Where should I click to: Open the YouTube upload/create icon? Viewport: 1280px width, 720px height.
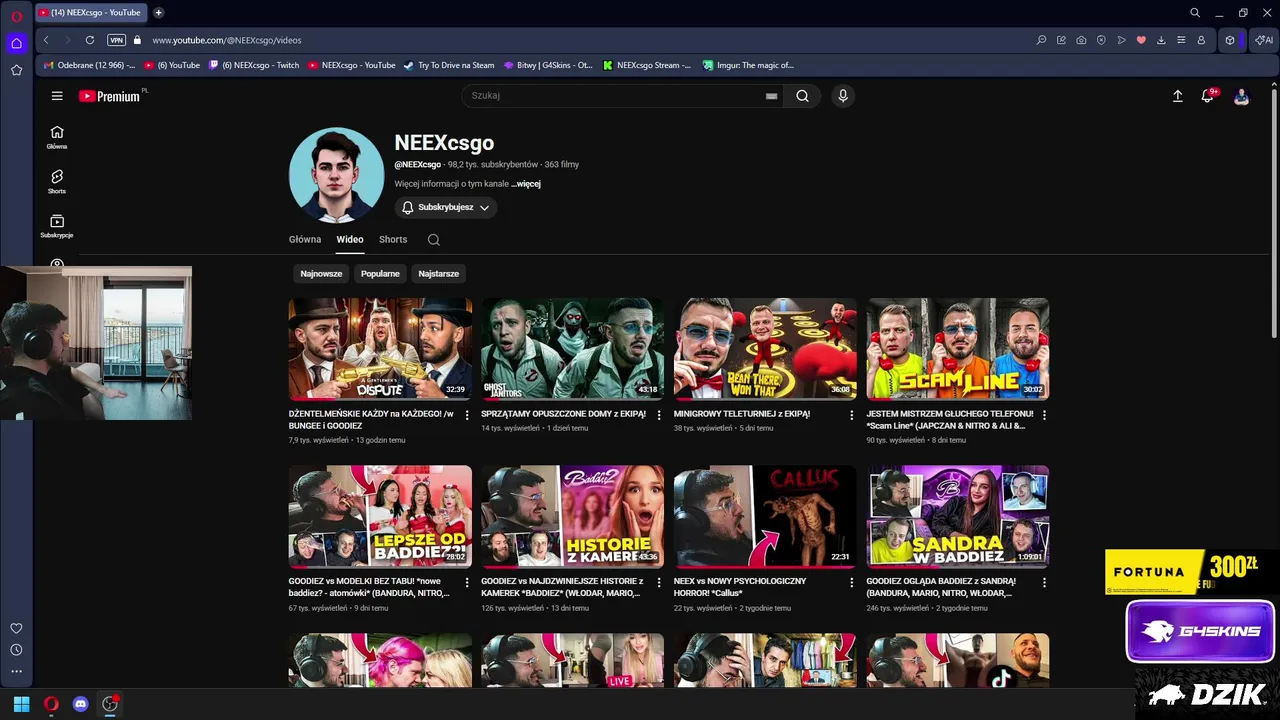1177,96
